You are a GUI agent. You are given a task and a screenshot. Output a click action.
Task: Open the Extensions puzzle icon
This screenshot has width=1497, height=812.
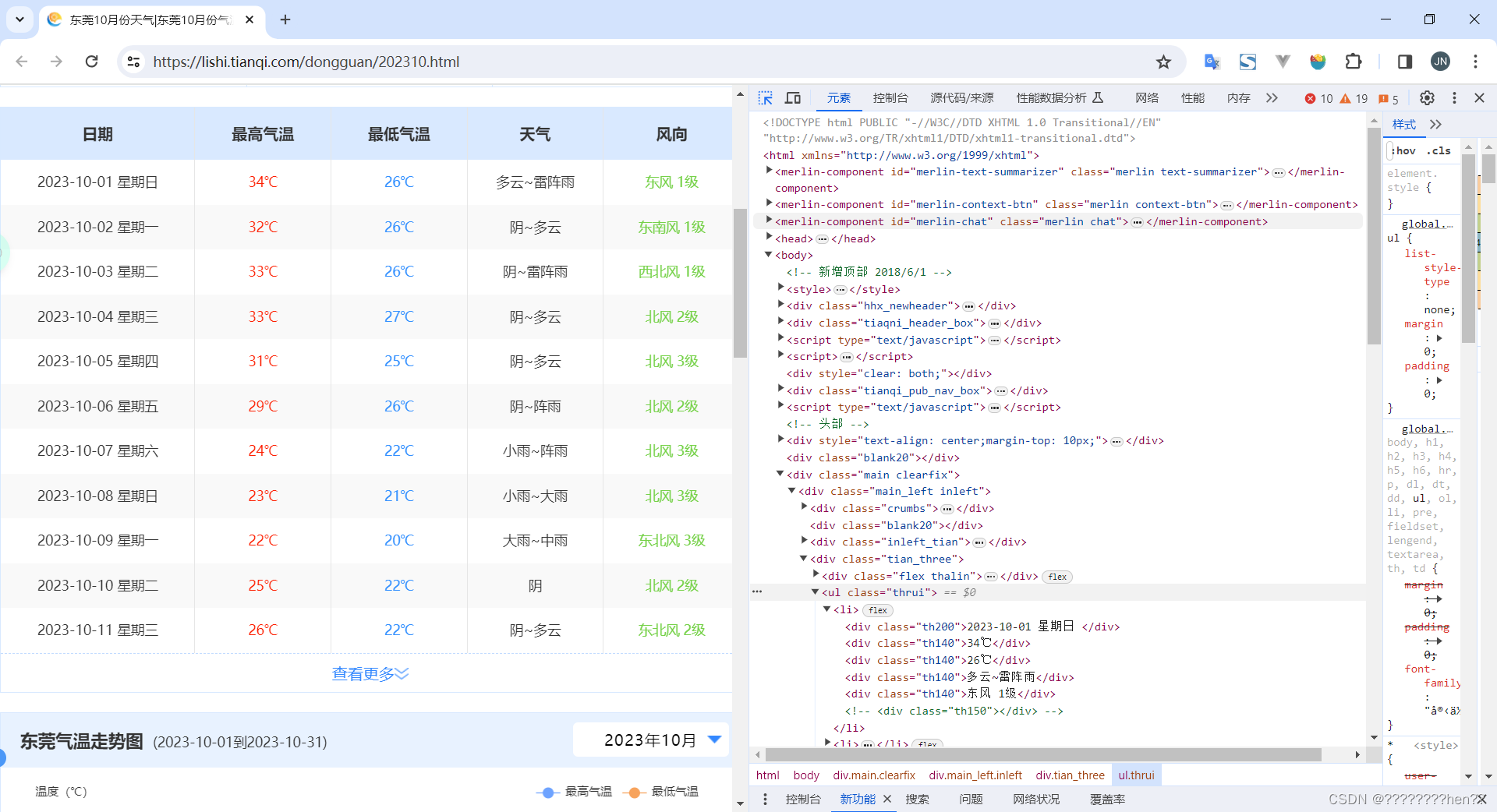pos(1354,62)
